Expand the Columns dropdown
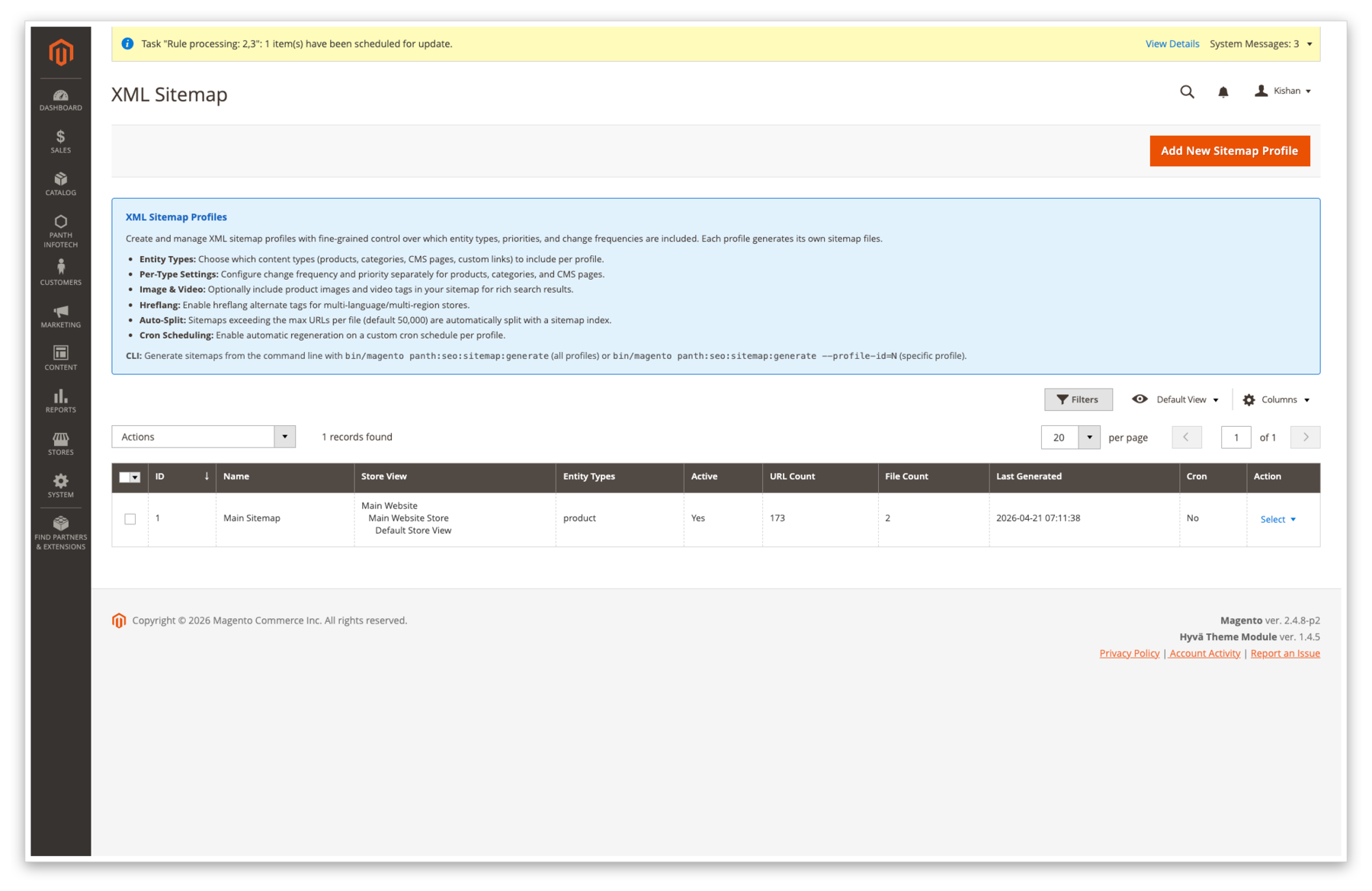1372x891 pixels. point(1277,399)
